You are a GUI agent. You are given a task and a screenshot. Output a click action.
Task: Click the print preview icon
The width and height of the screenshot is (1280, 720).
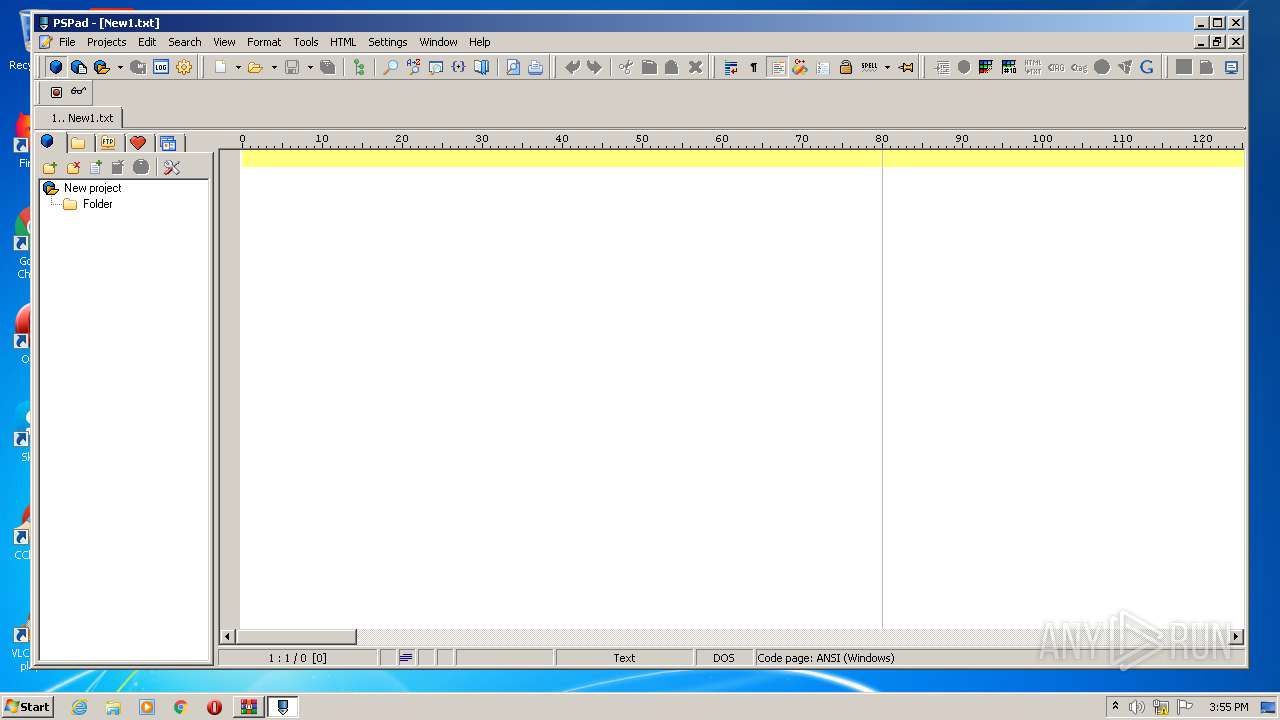pyautogui.click(x=513, y=67)
